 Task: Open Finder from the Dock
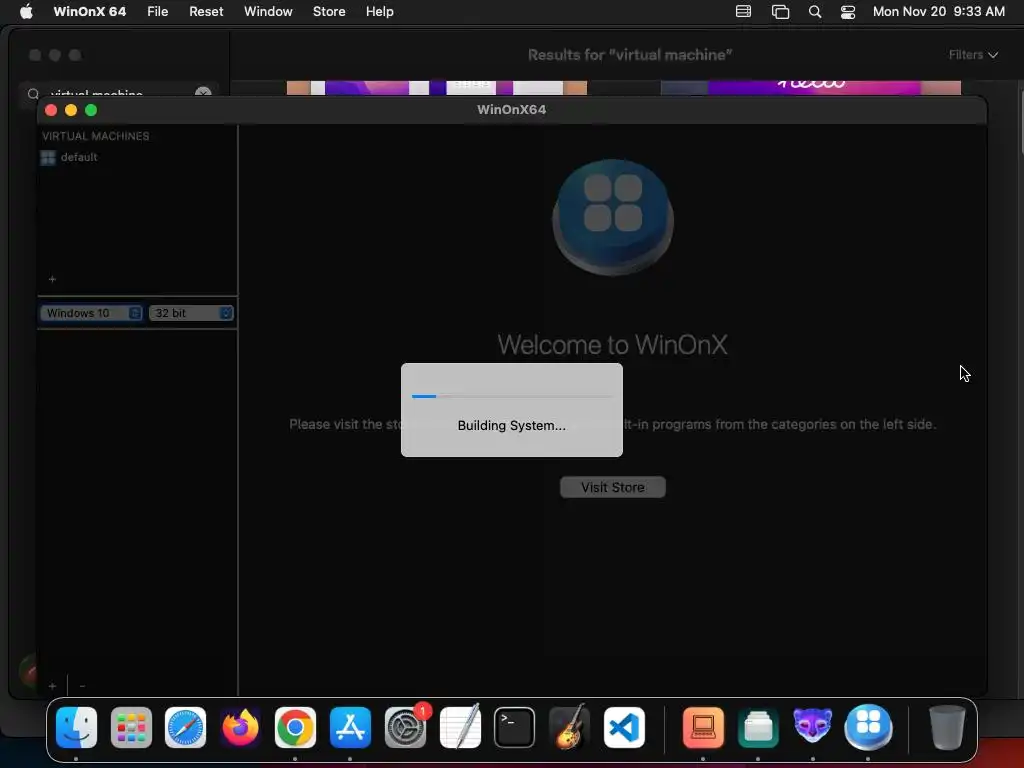pyautogui.click(x=76, y=728)
